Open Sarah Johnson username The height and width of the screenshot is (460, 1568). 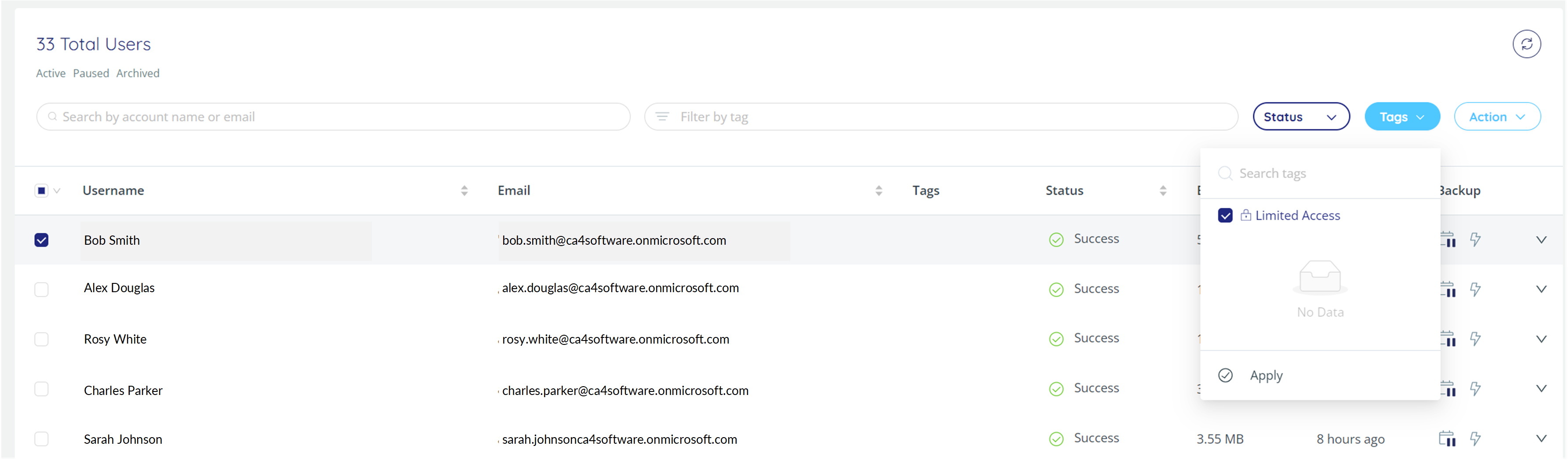[x=123, y=439]
